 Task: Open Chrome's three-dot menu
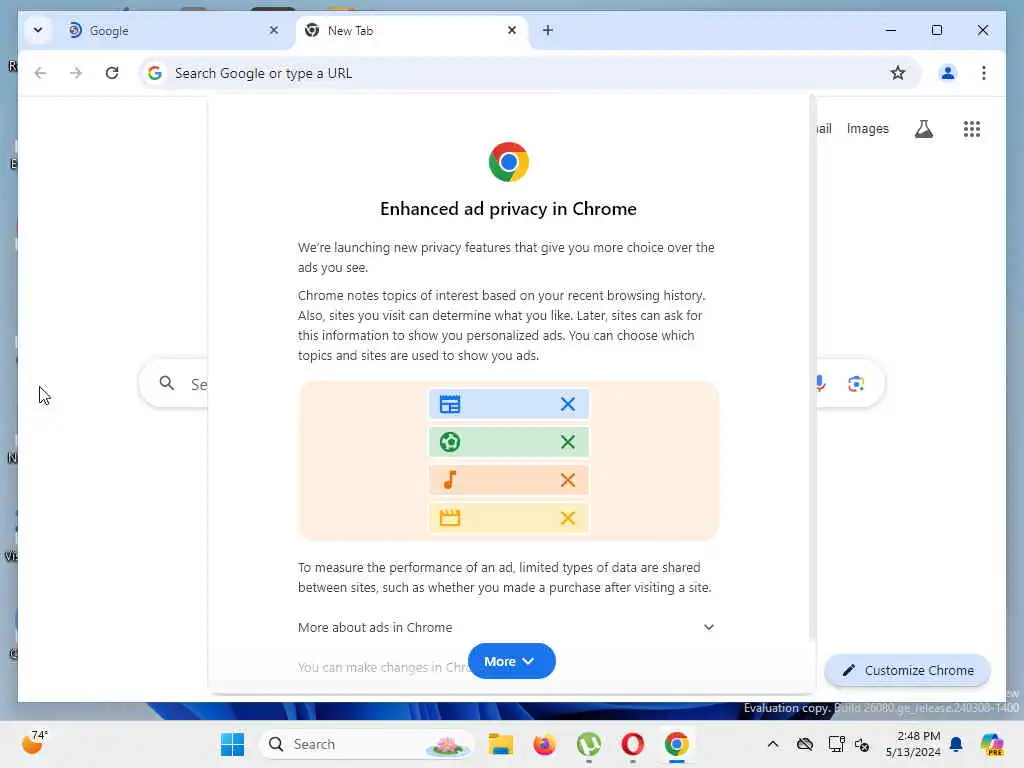[984, 73]
